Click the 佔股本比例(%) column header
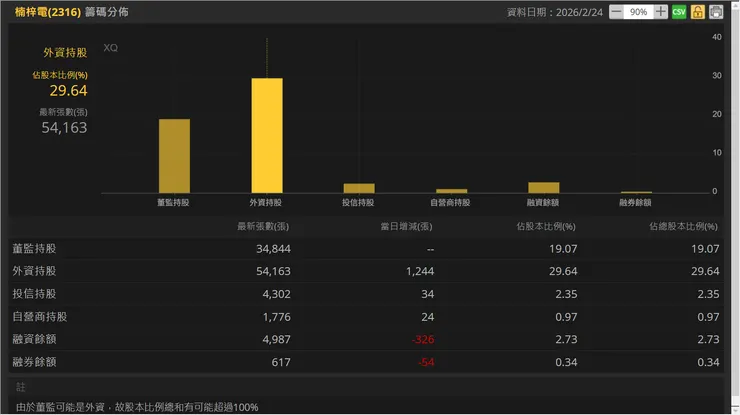This screenshot has width=740, height=415. (546, 227)
